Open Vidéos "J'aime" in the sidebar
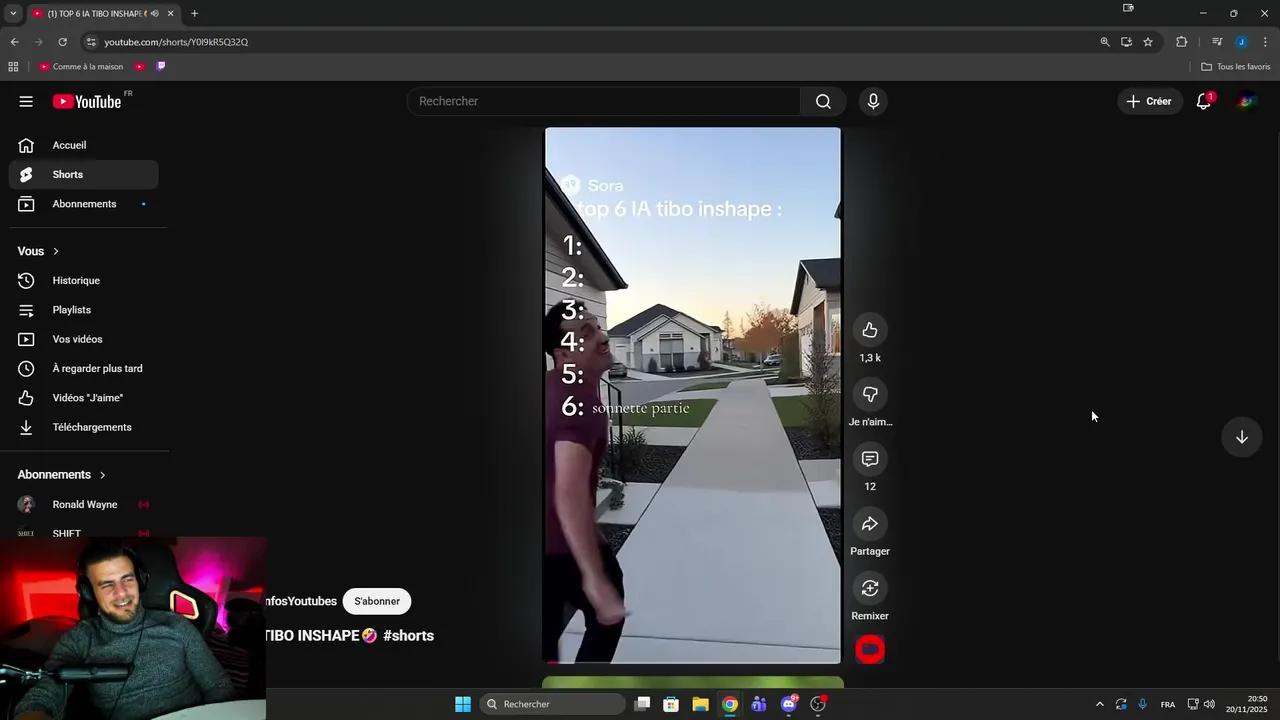The height and width of the screenshot is (720, 1280). 84,398
